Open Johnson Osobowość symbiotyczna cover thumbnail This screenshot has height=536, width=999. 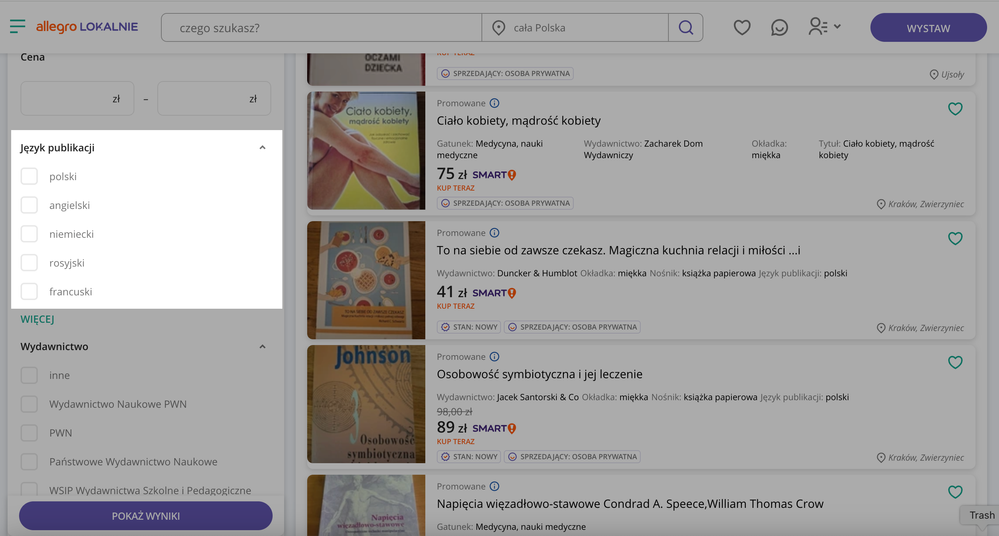(x=366, y=404)
